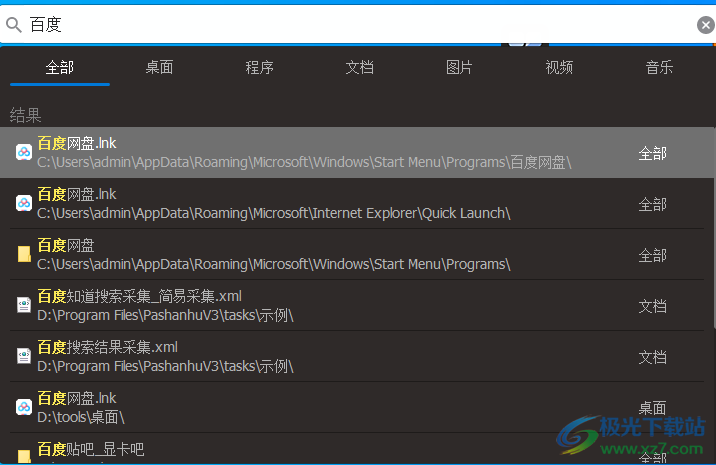The height and width of the screenshot is (465, 716).
Task: Open the 文档 tab
Action: click(x=359, y=68)
